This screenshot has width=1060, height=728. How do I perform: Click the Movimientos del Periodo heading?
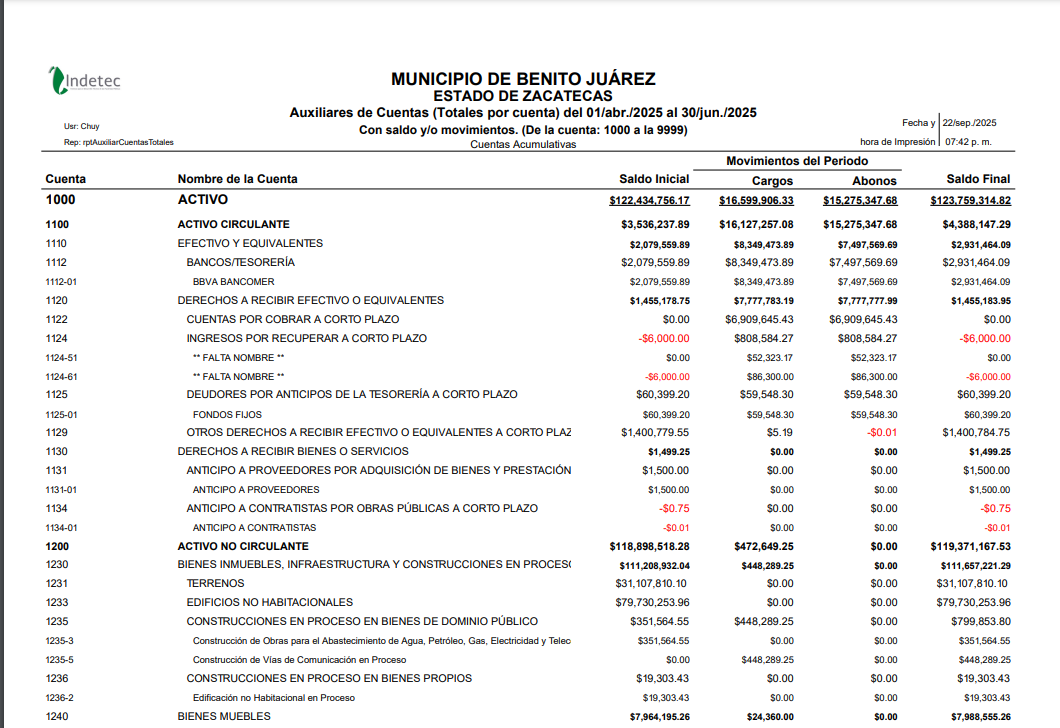(798, 159)
